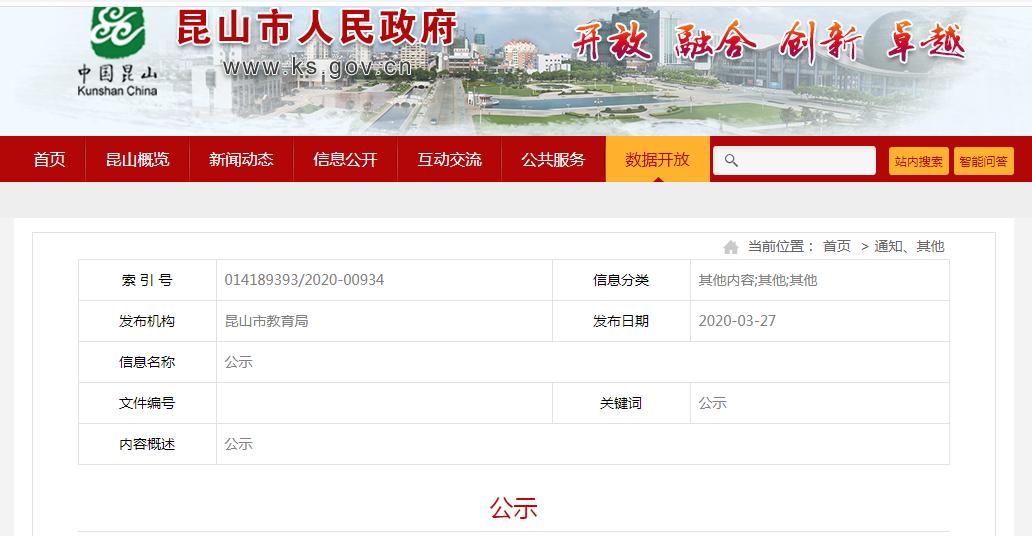
Task: Select the 关键词 label cell
Action: [621, 403]
